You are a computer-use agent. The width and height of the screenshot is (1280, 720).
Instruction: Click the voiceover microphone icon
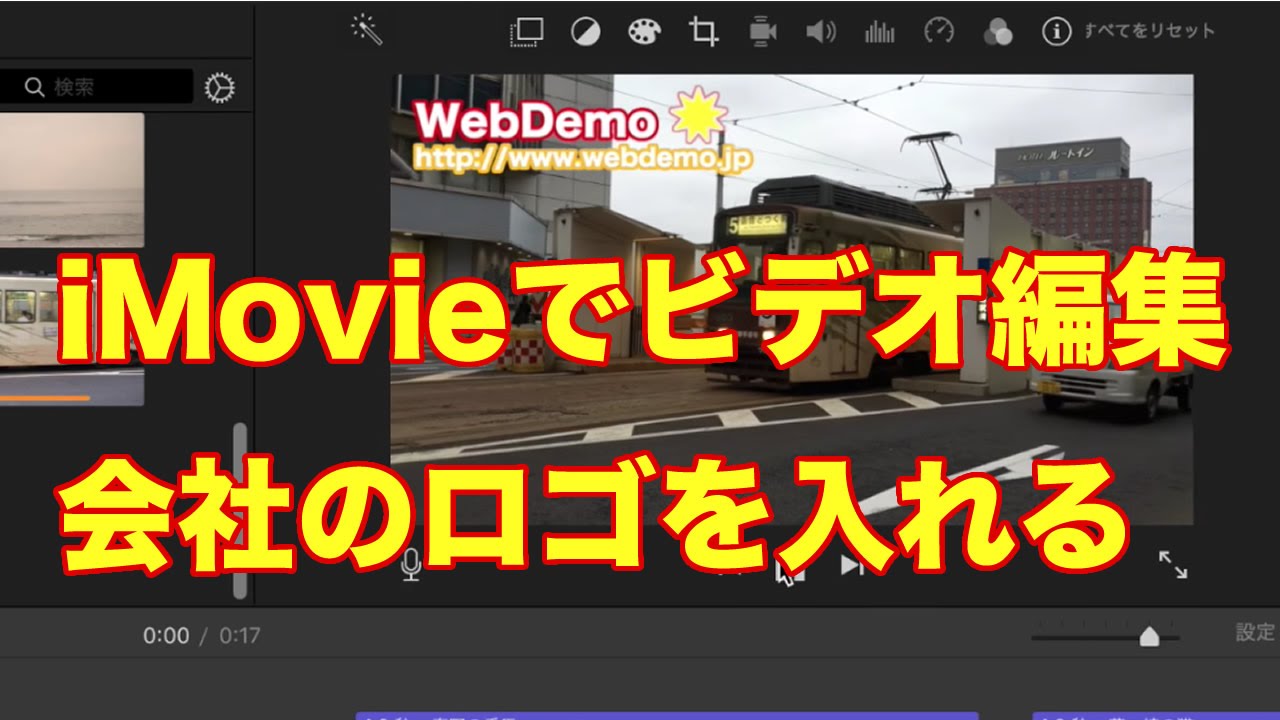coord(411,567)
